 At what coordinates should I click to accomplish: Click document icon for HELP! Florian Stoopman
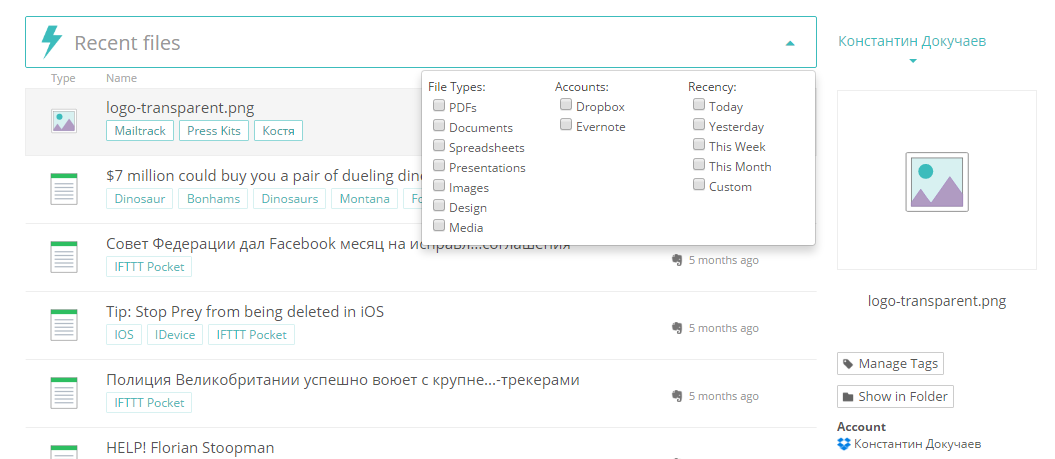click(x=64, y=452)
